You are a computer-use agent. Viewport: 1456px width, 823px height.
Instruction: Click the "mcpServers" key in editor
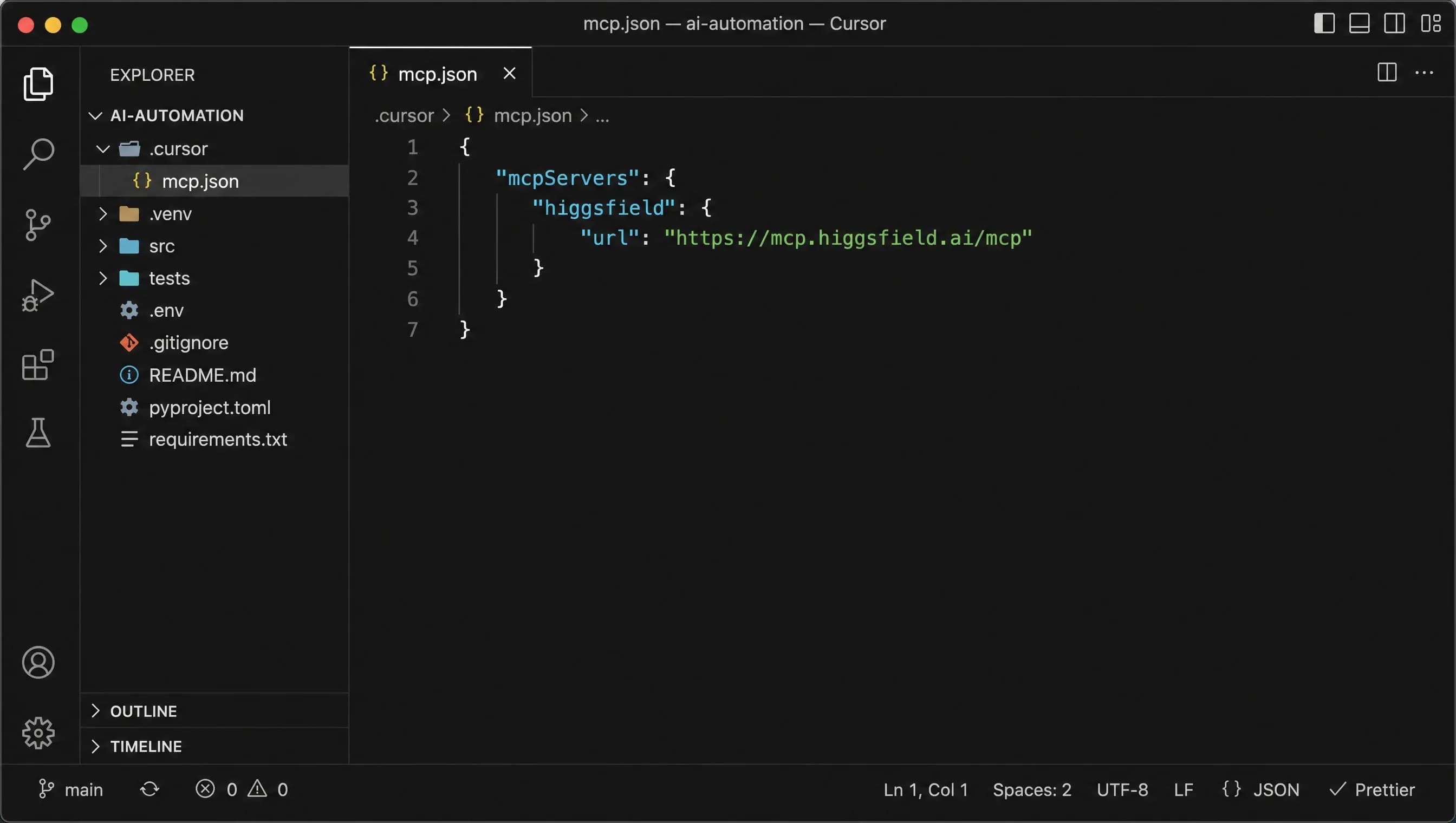point(567,178)
